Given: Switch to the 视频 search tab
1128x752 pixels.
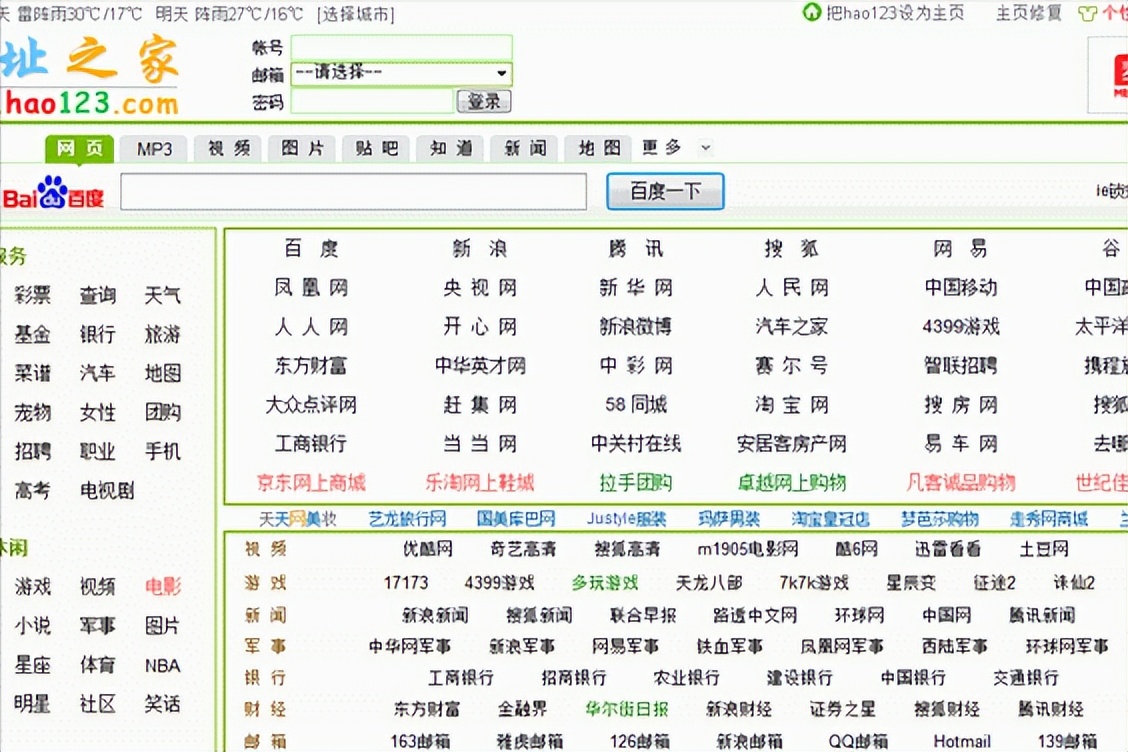Looking at the screenshot, I should 229,148.
